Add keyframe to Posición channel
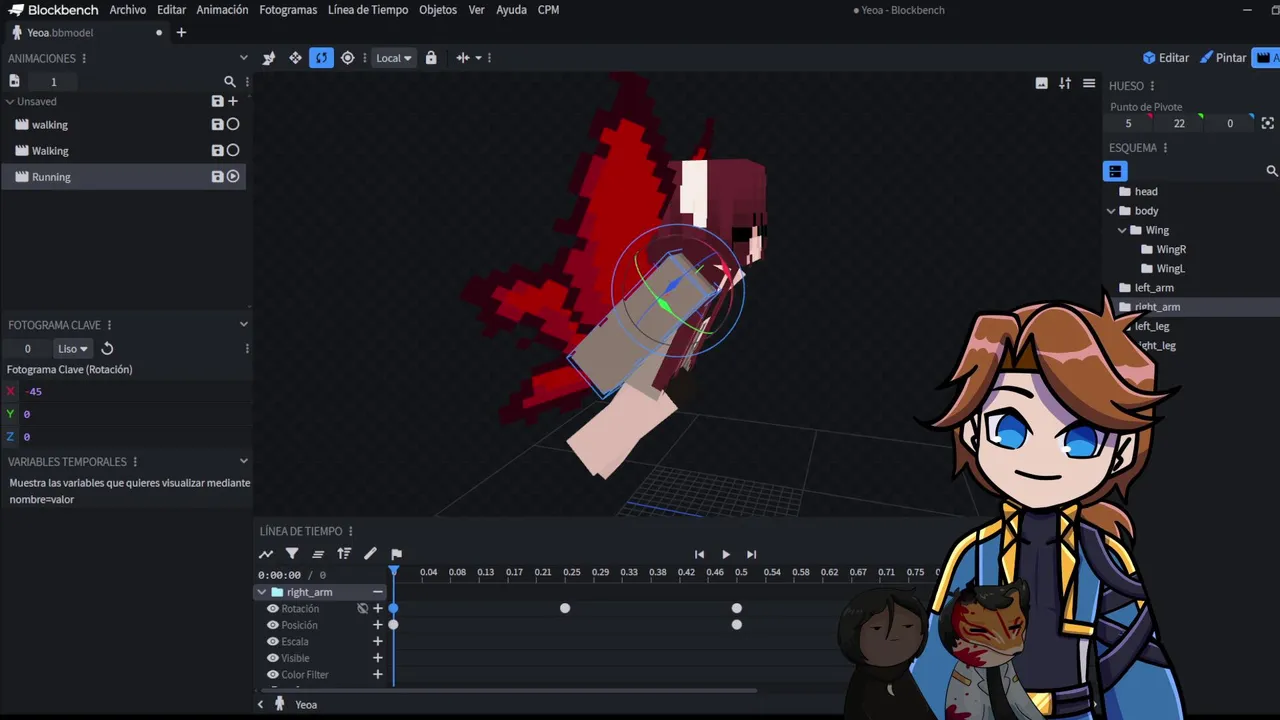The image size is (1280, 720). click(378, 625)
